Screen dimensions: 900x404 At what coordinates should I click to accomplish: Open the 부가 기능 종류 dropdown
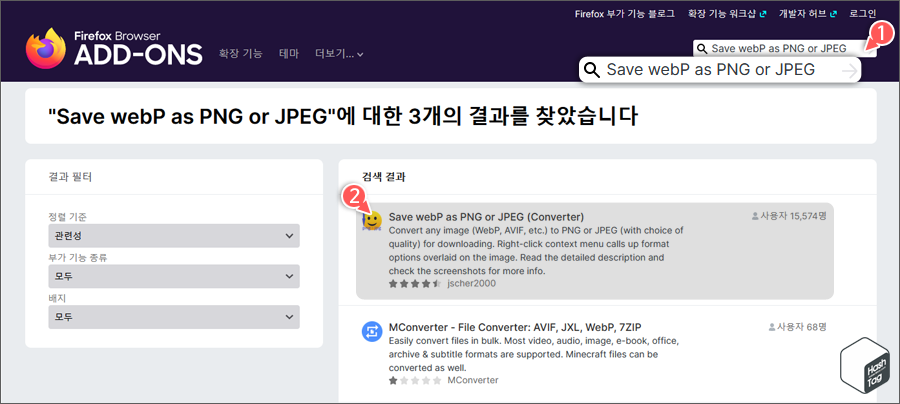[174, 276]
